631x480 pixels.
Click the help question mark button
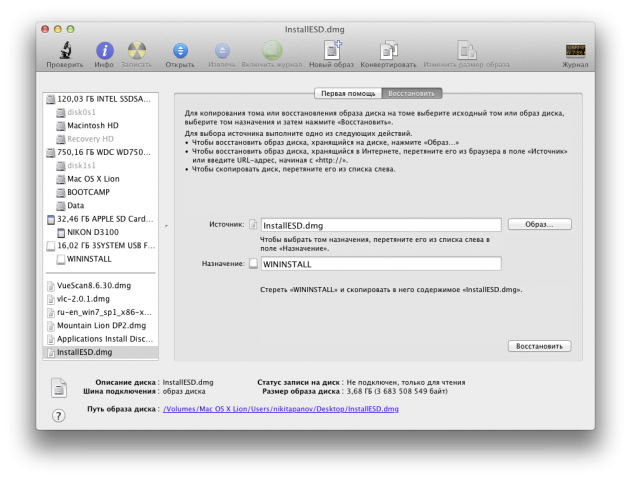(x=59, y=416)
